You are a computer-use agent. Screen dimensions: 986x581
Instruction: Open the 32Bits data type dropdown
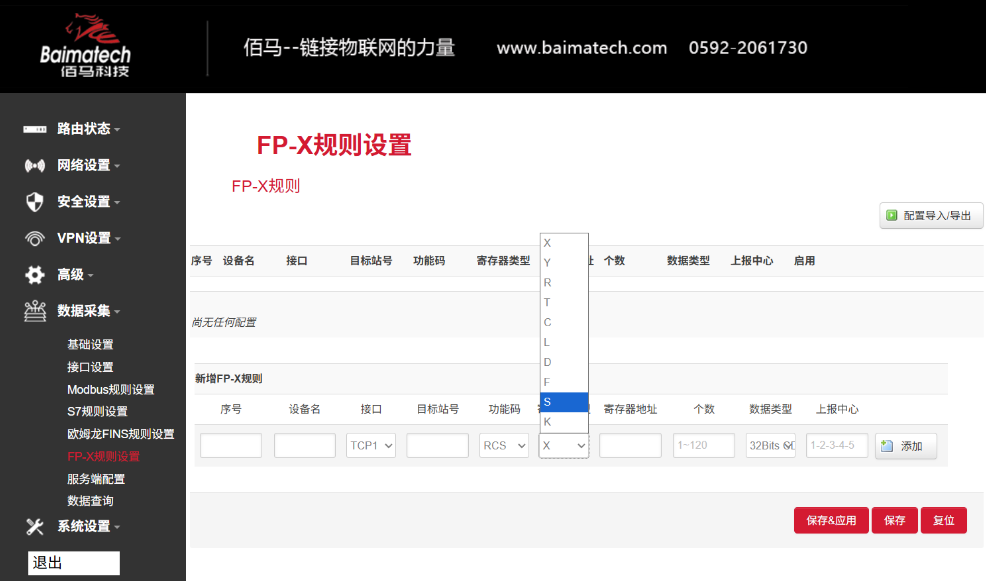pos(770,445)
